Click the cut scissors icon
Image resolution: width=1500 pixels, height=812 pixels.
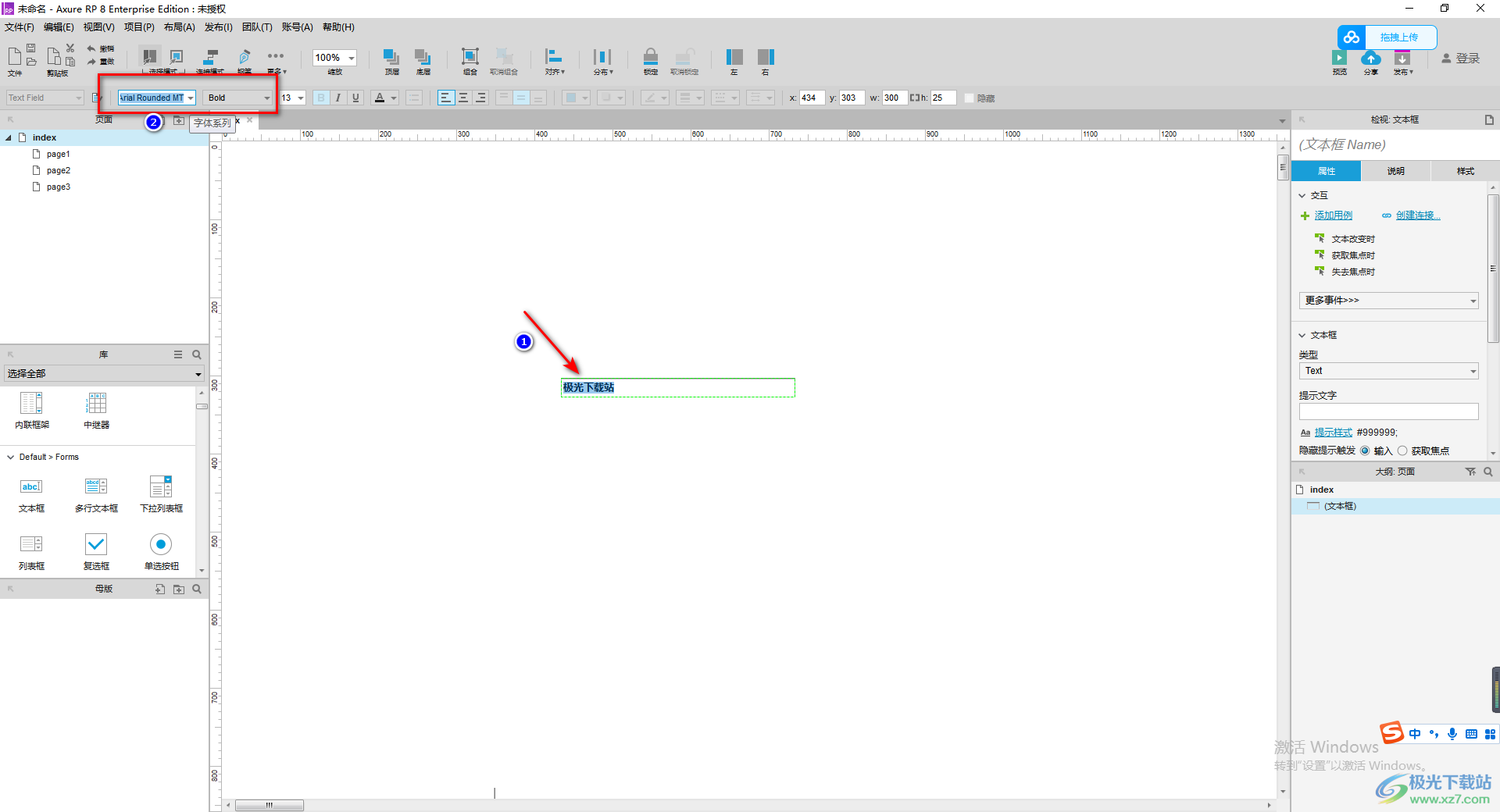pyautogui.click(x=70, y=48)
